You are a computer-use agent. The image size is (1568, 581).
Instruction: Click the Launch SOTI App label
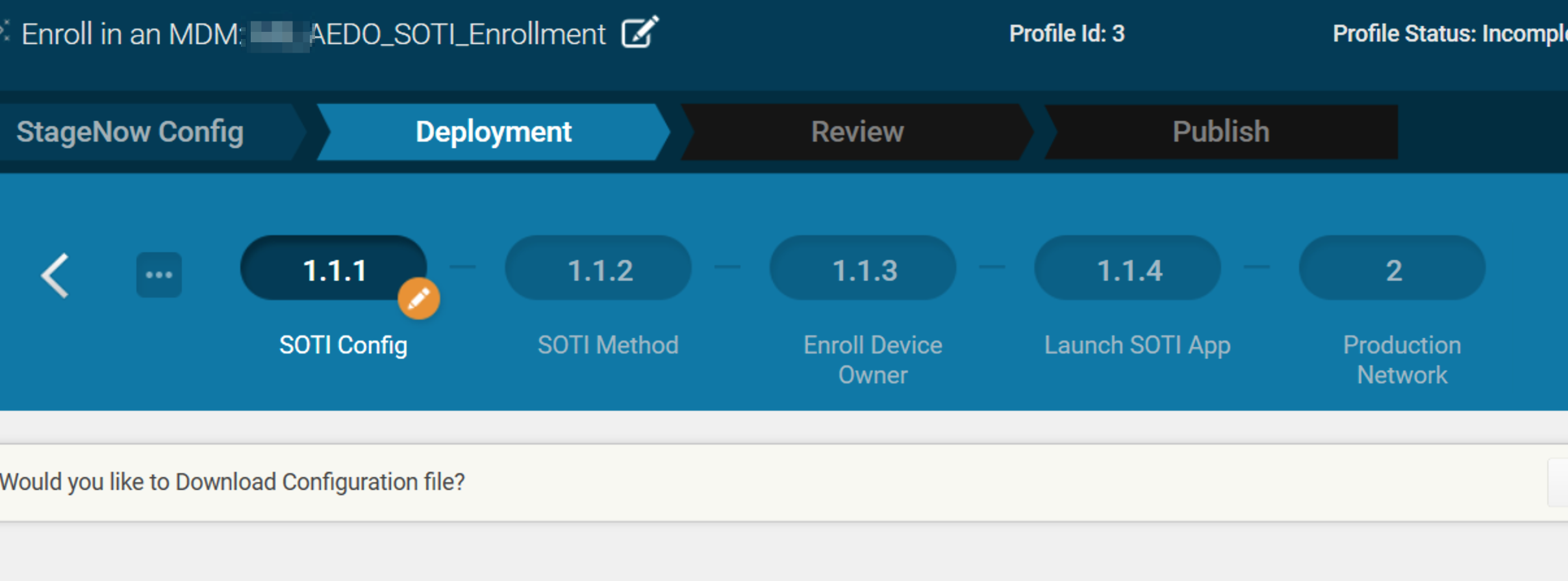click(1137, 345)
